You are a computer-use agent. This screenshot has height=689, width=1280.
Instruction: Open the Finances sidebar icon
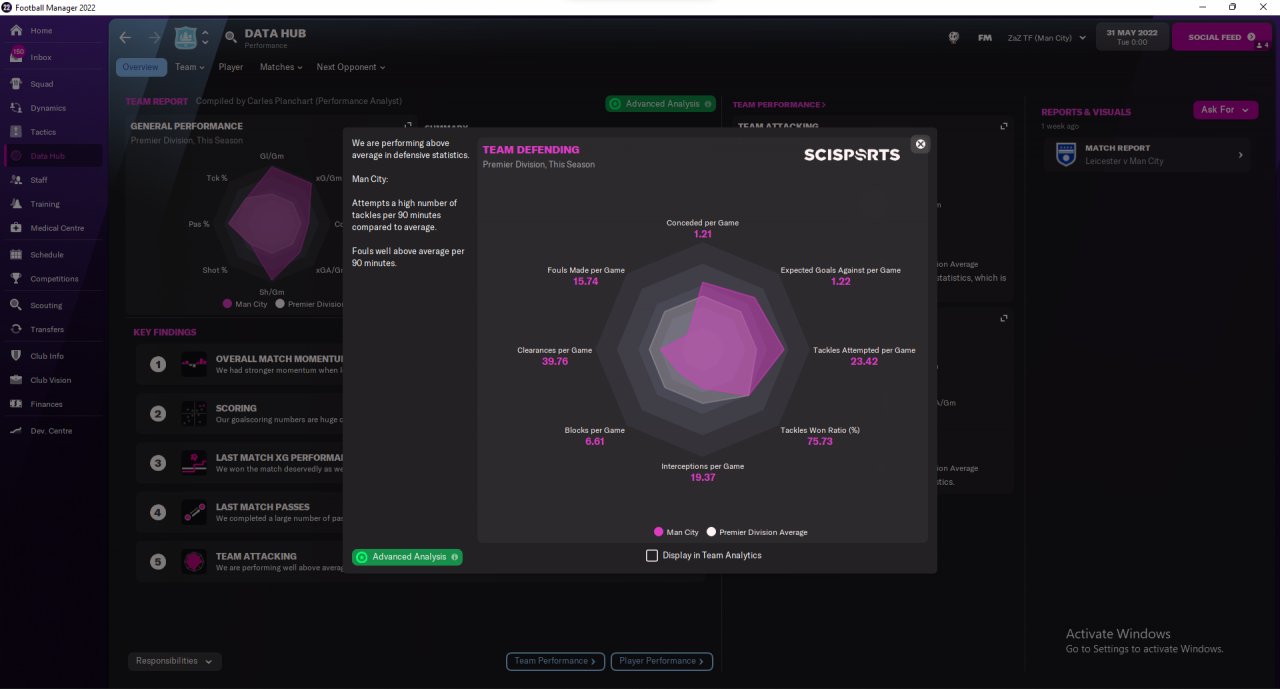click(x=16, y=404)
